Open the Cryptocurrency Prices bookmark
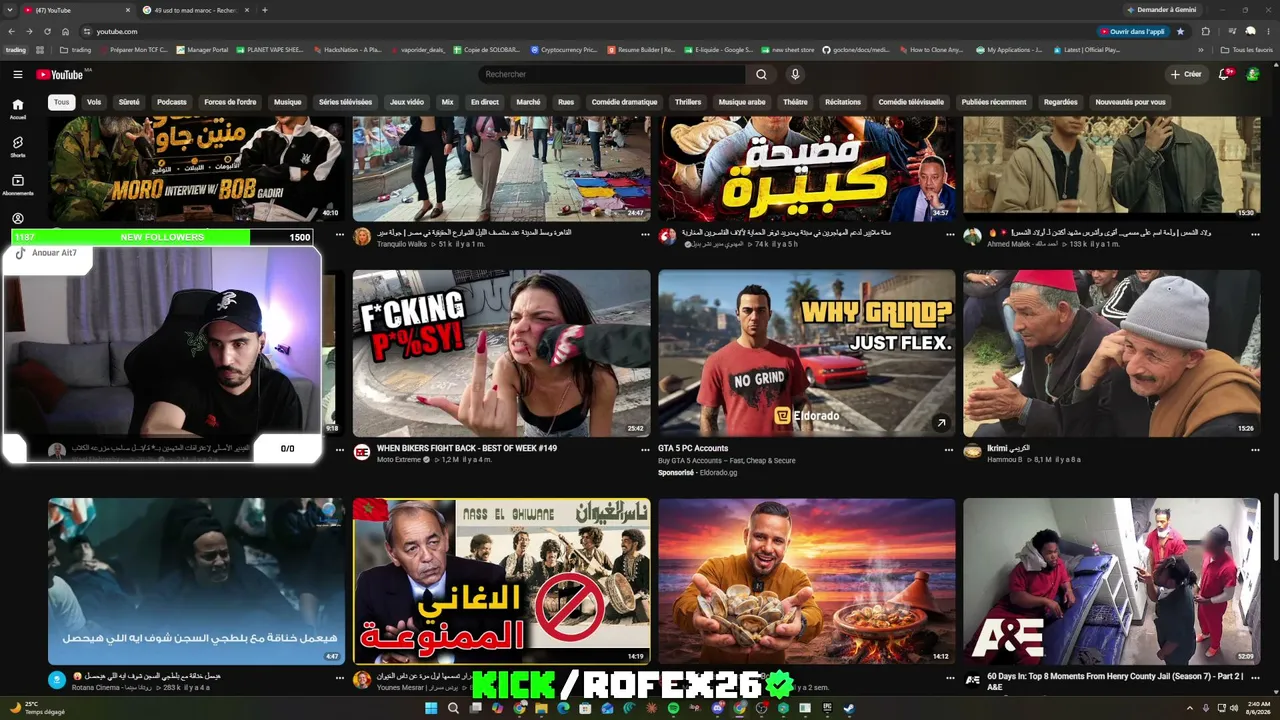Viewport: 1280px width, 720px height. pyautogui.click(x=564, y=49)
